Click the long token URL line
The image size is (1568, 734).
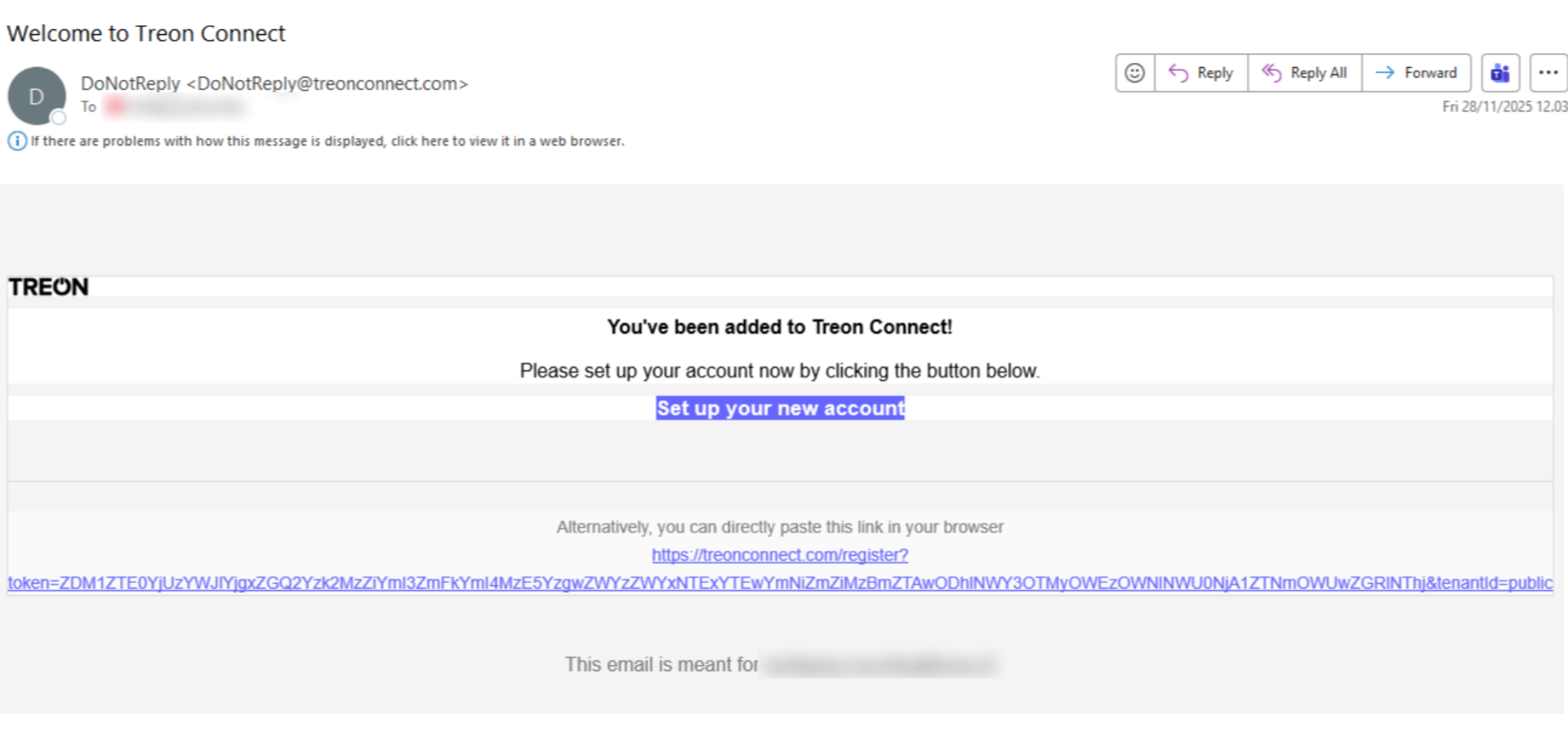click(x=780, y=583)
